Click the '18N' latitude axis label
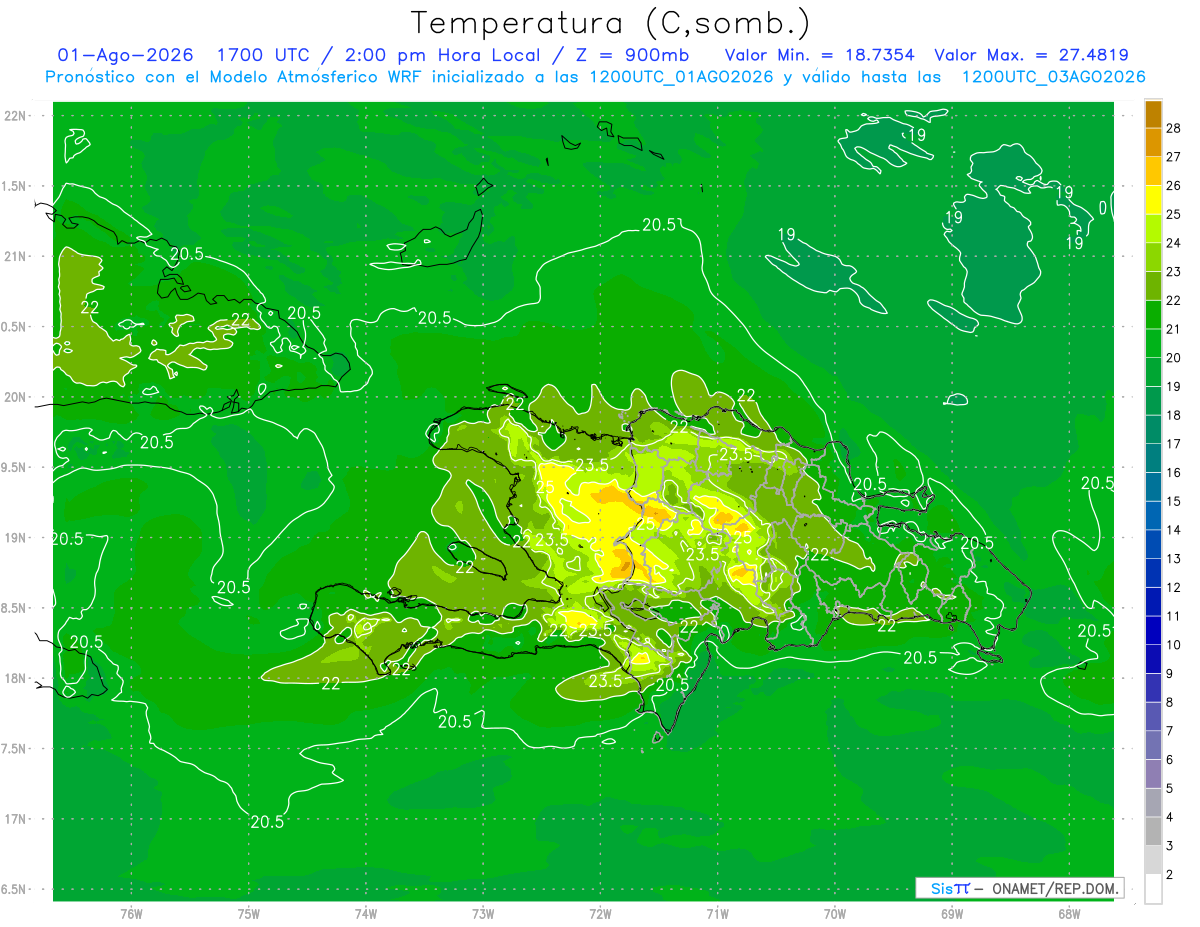The width and height of the screenshot is (1200, 927). (x=16, y=678)
